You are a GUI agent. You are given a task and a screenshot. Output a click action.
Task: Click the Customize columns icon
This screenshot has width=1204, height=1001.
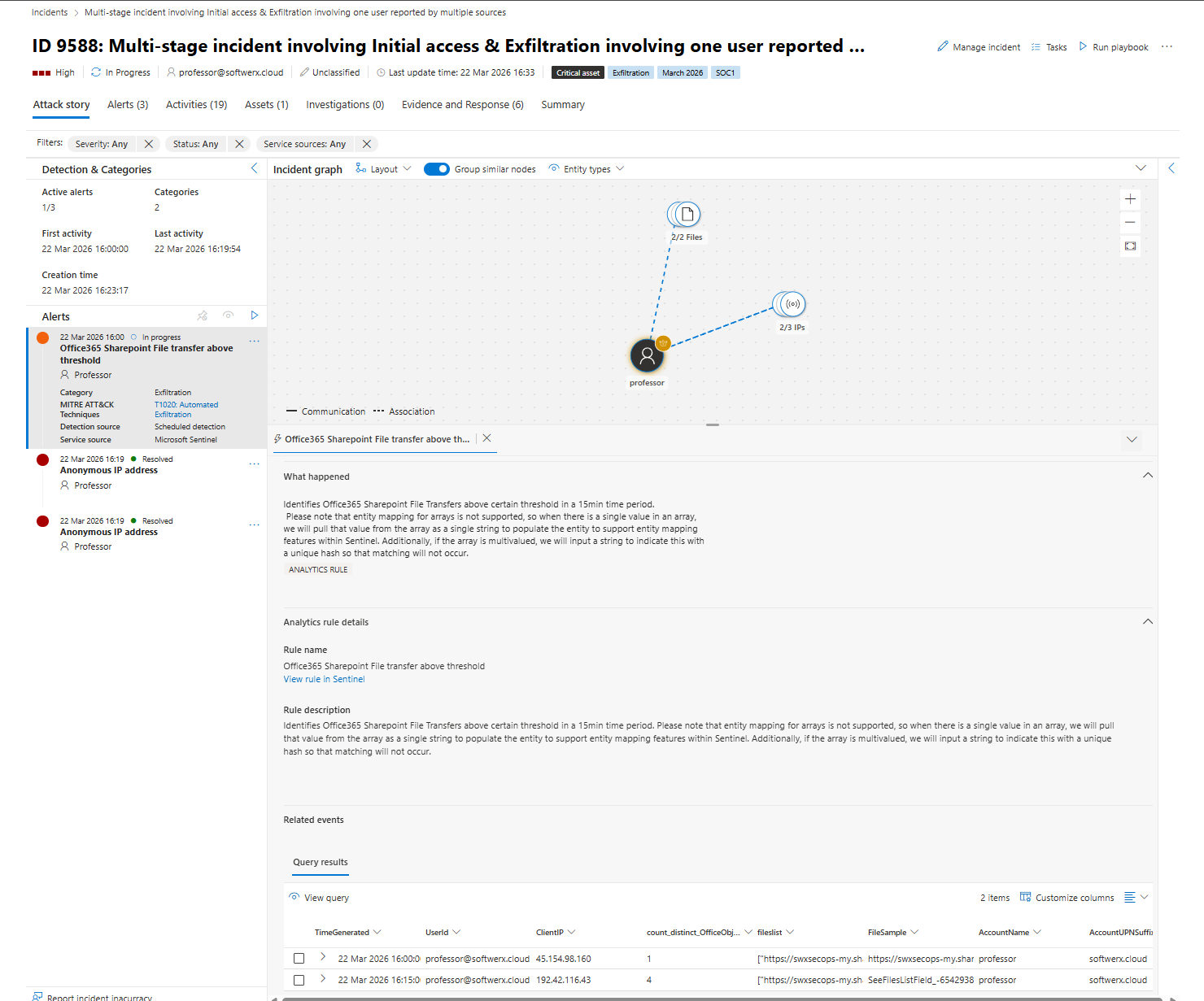pyautogui.click(x=1025, y=897)
